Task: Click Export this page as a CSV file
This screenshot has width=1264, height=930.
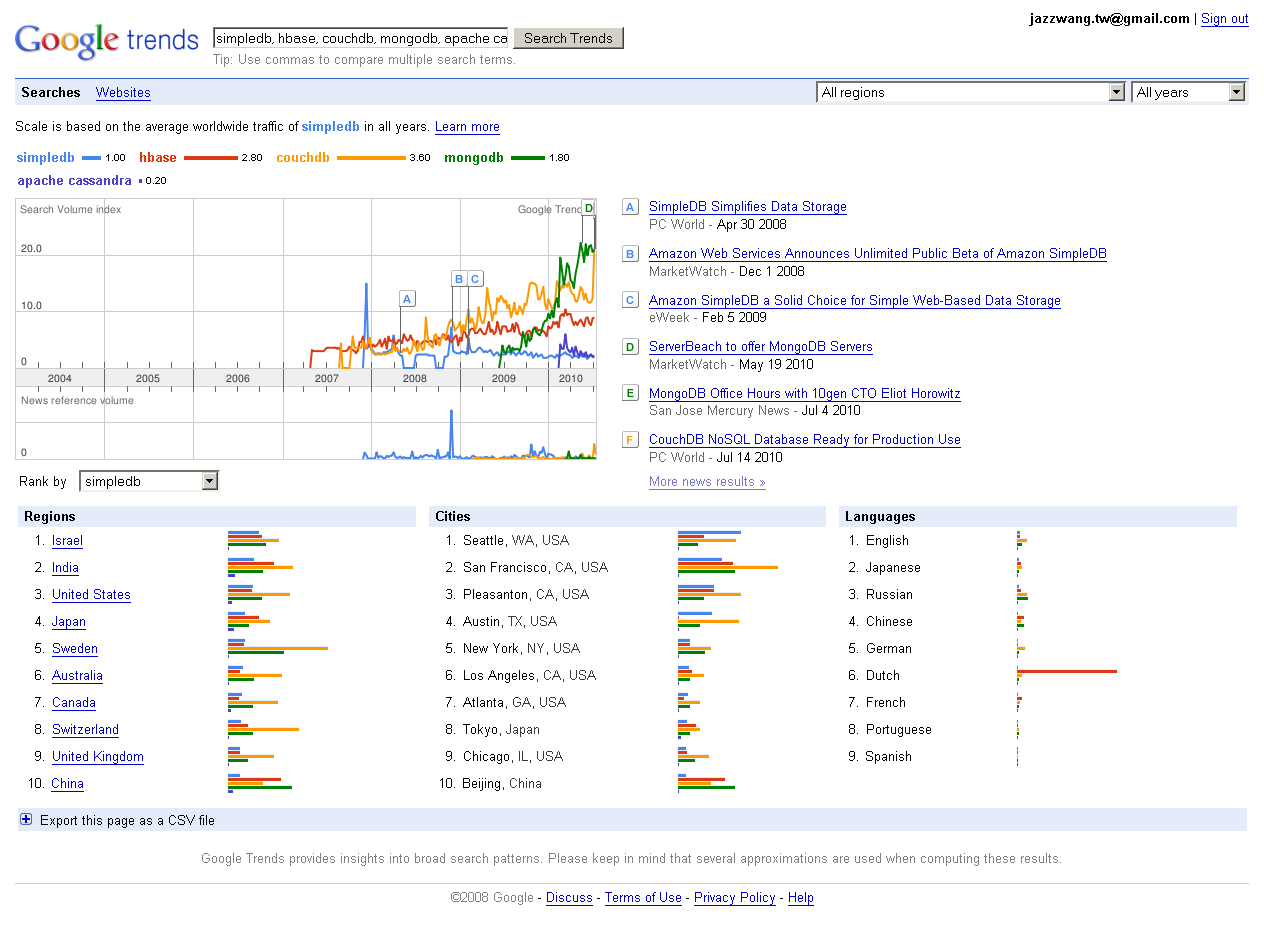Action: coord(127,820)
